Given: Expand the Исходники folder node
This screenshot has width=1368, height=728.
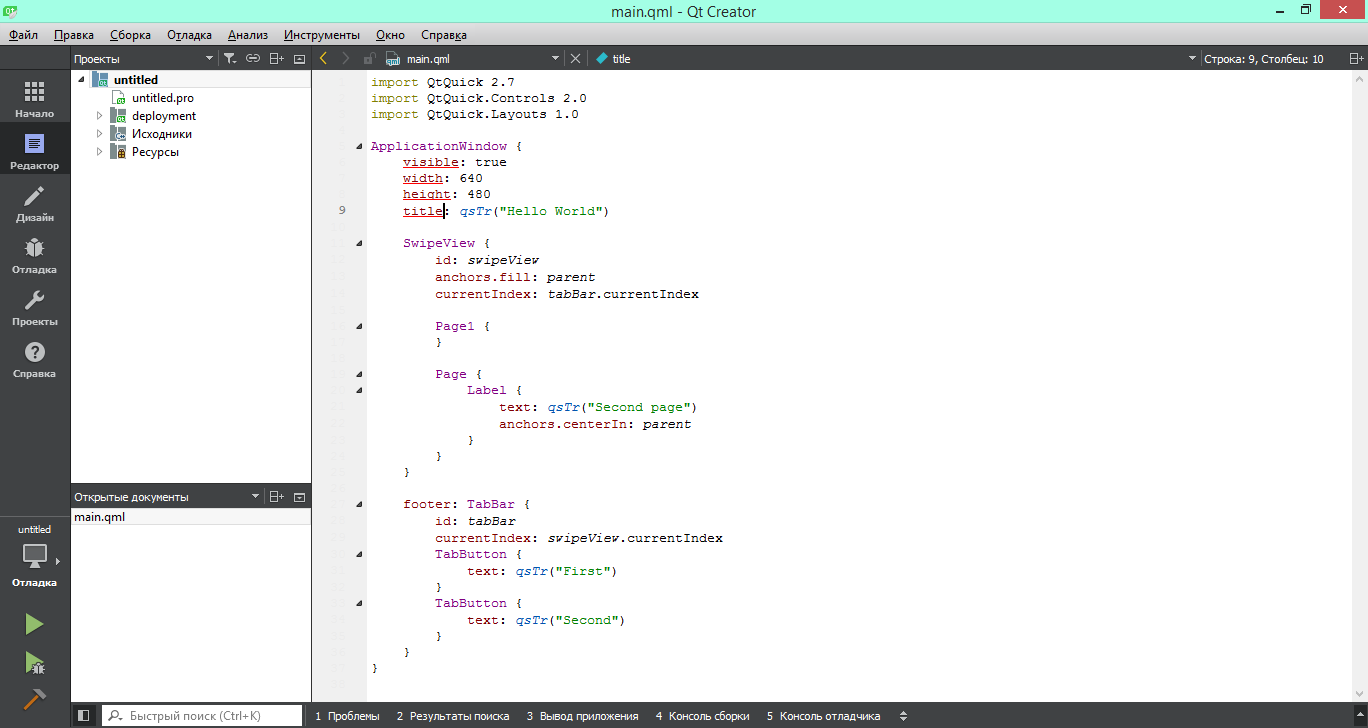Looking at the screenshot, I should tap(99, 134).
